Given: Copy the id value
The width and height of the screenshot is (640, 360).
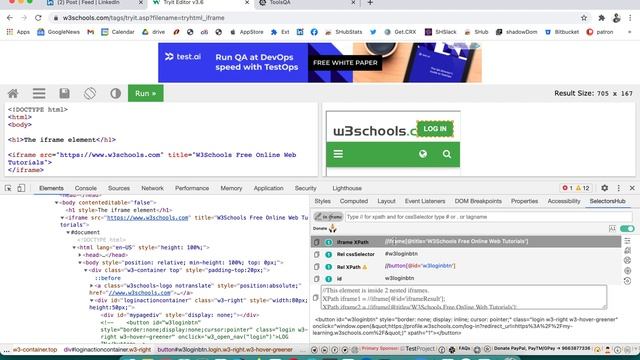Looking at the screenshot, I should pyautogui.click(x=316, y=279).
